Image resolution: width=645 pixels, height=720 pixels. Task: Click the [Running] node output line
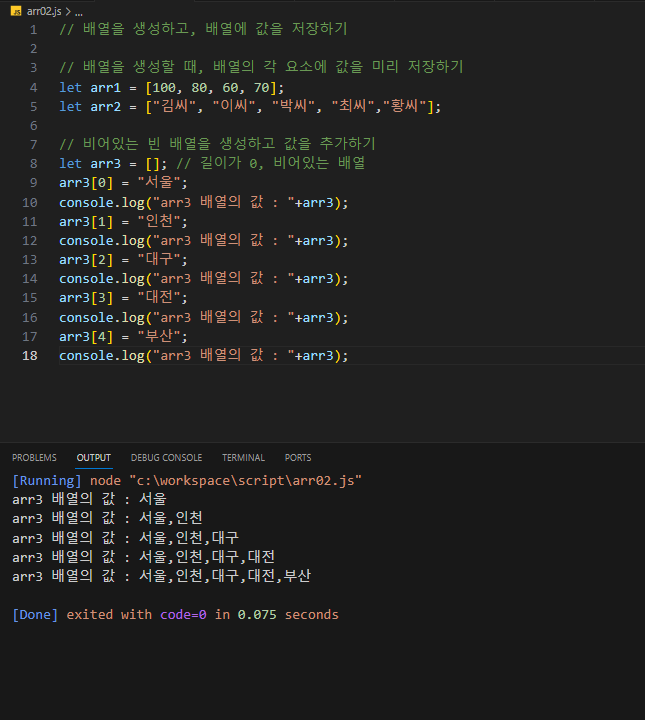point(187,481)
